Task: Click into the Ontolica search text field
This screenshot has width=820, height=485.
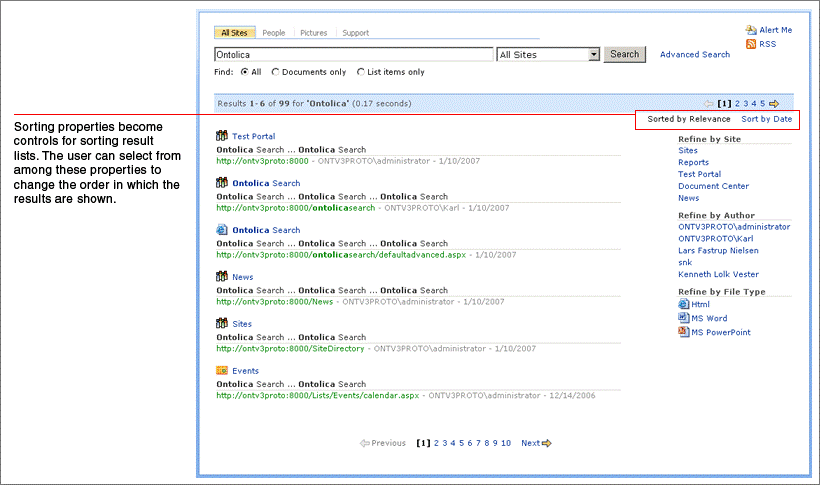Action: click(354, 54)
